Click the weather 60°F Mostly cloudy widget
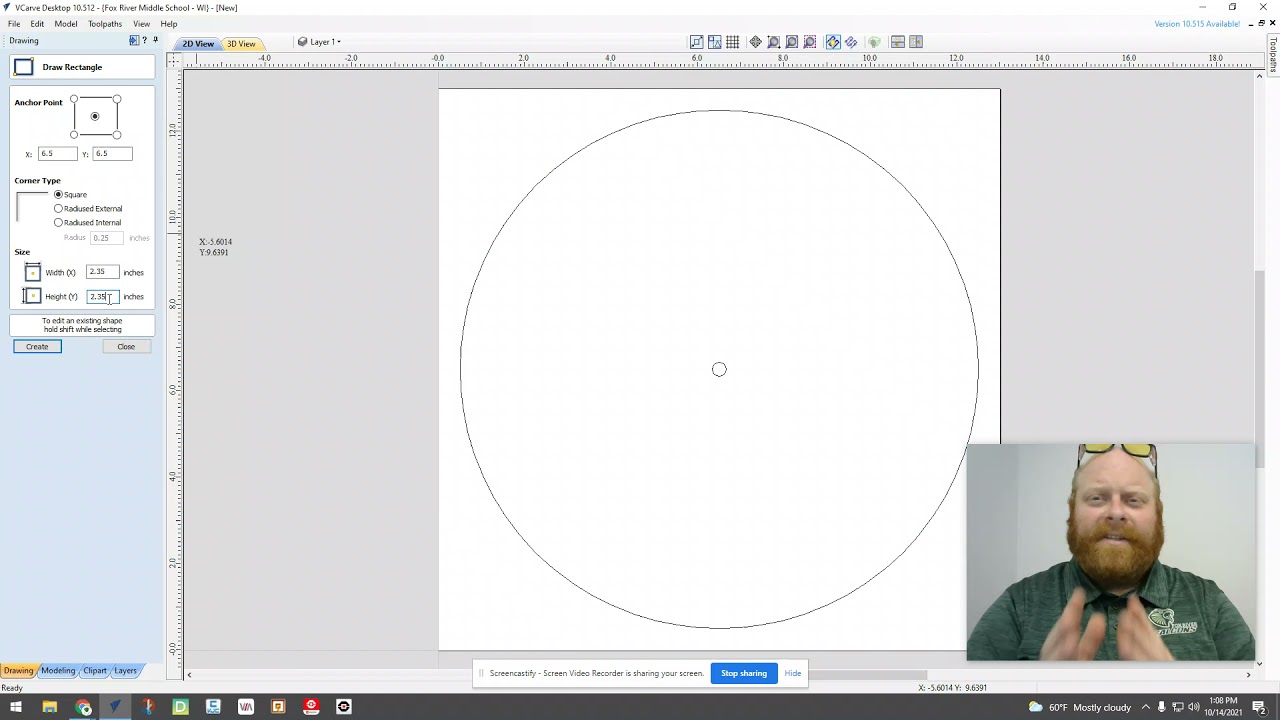 pos(1079,707)
